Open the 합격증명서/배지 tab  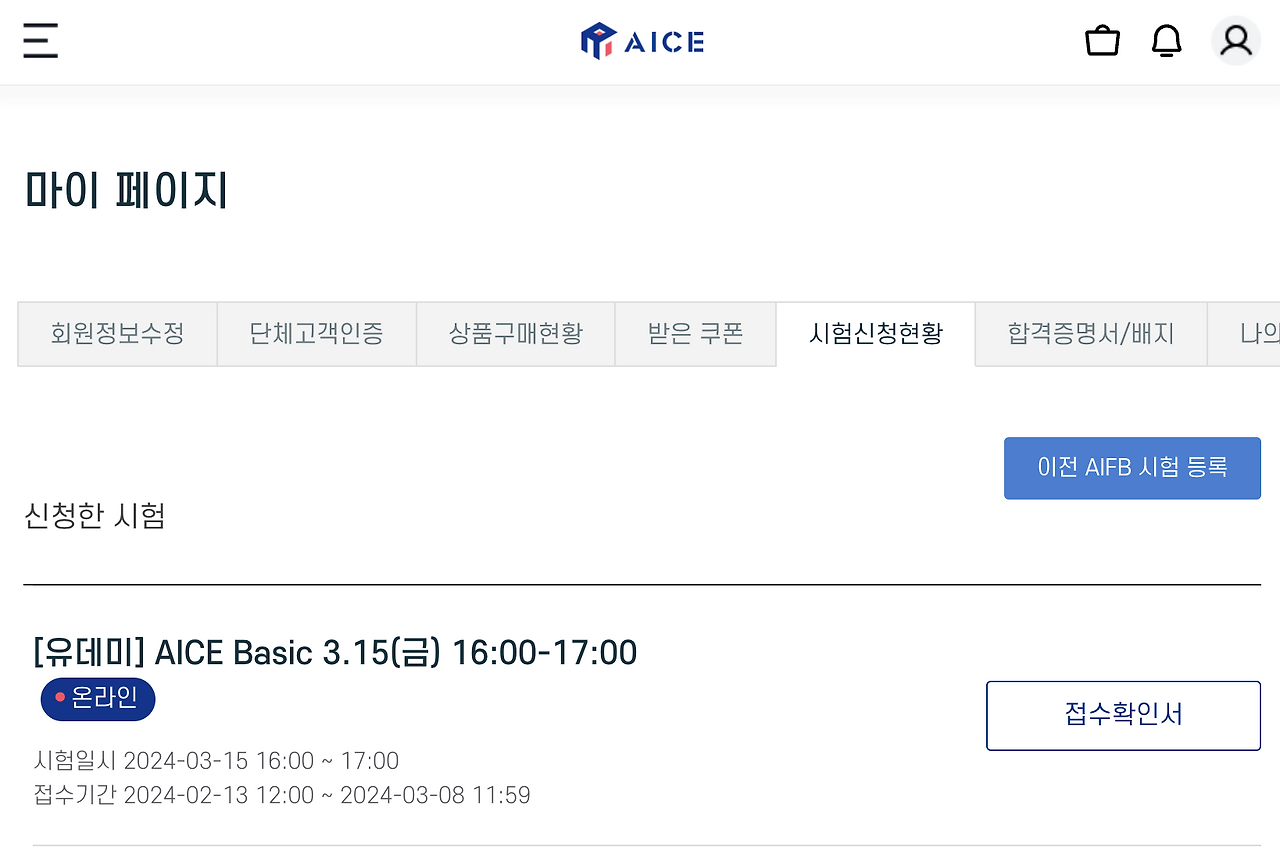[x=1090, y=334]
